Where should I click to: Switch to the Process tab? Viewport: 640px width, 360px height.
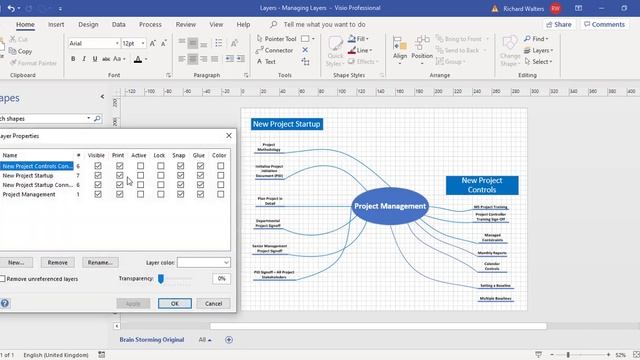coord(150,24)
